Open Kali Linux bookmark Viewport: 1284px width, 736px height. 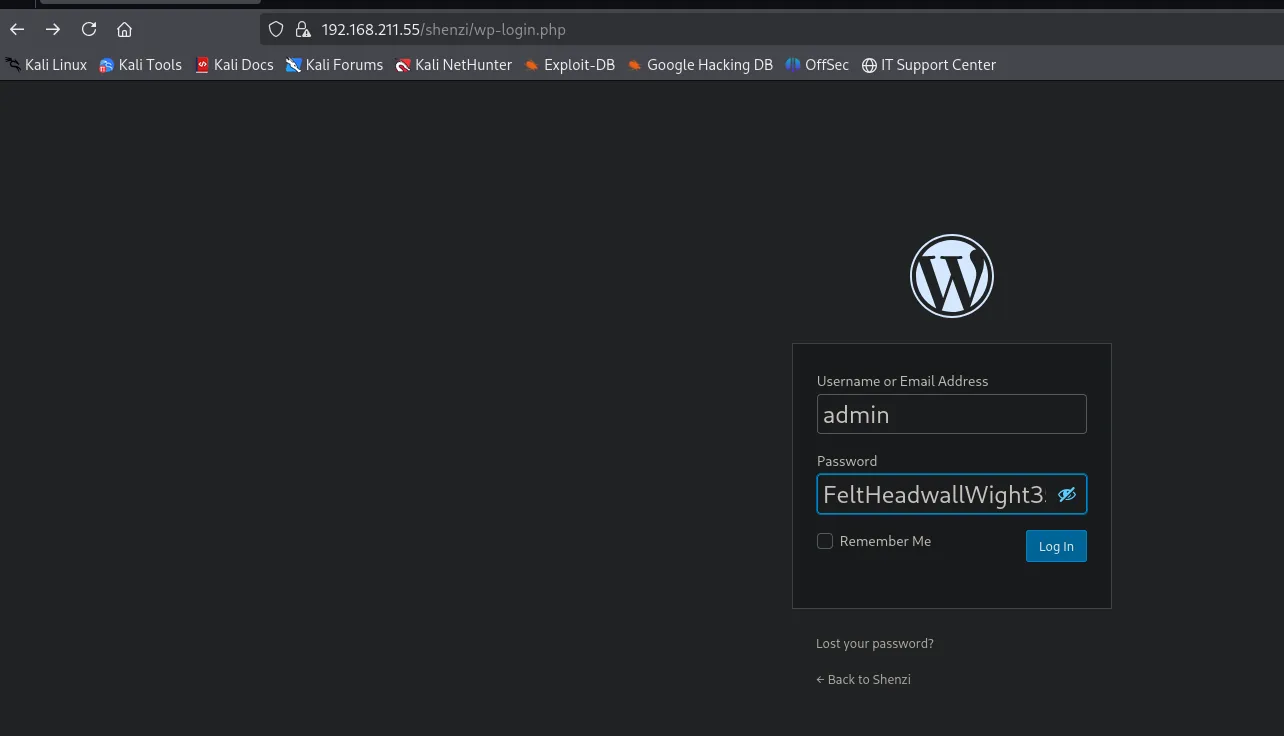click(x=46, y=65)
